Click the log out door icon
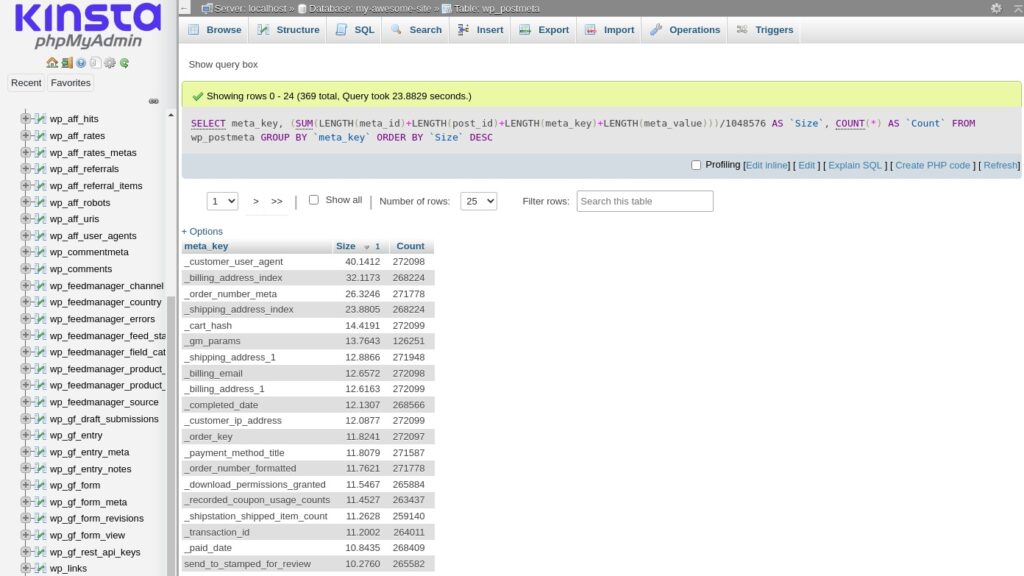Image resolution: width=1024 pixels, height=576 pixels. [x=67, y=62]
